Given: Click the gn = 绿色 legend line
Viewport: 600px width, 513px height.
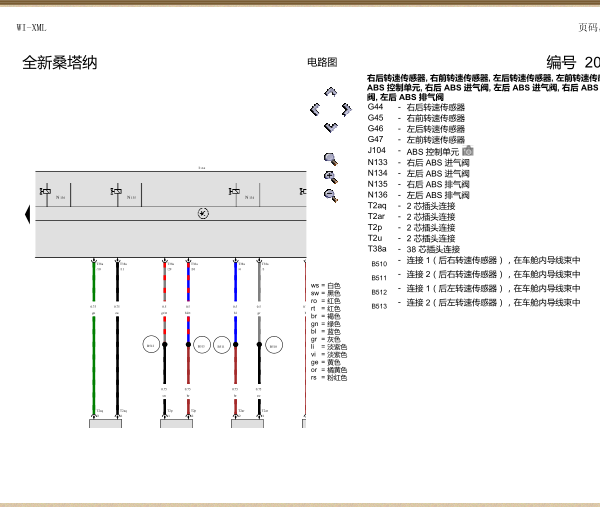Looking at the screenshot, I should tap(326, 324).
